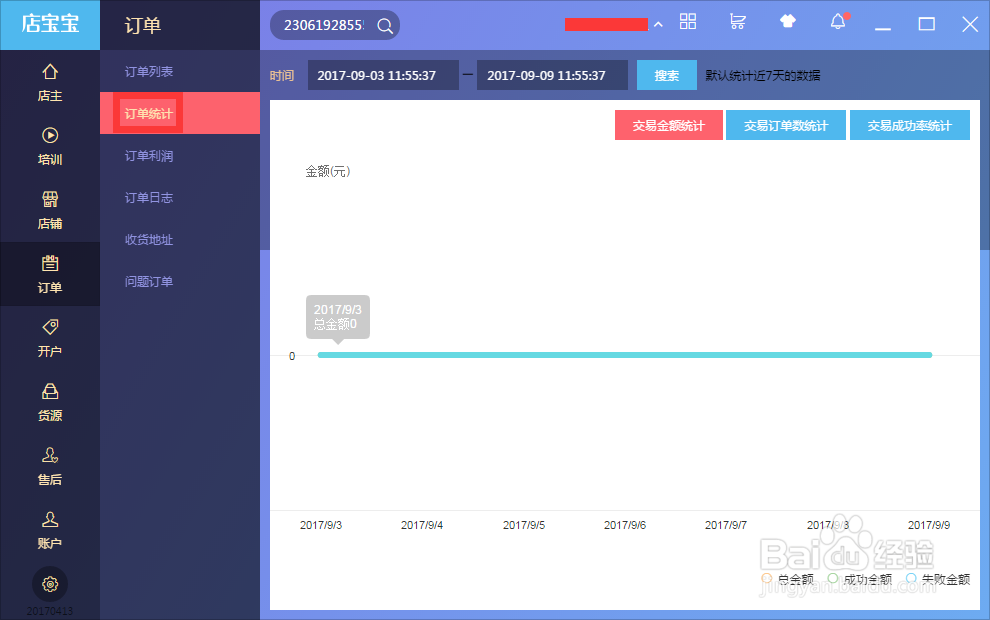Image resolution: width=990 pixels, height=620 pixels.
Task: Click the shirt skin/theme icon
Action: tap(787, 21)
